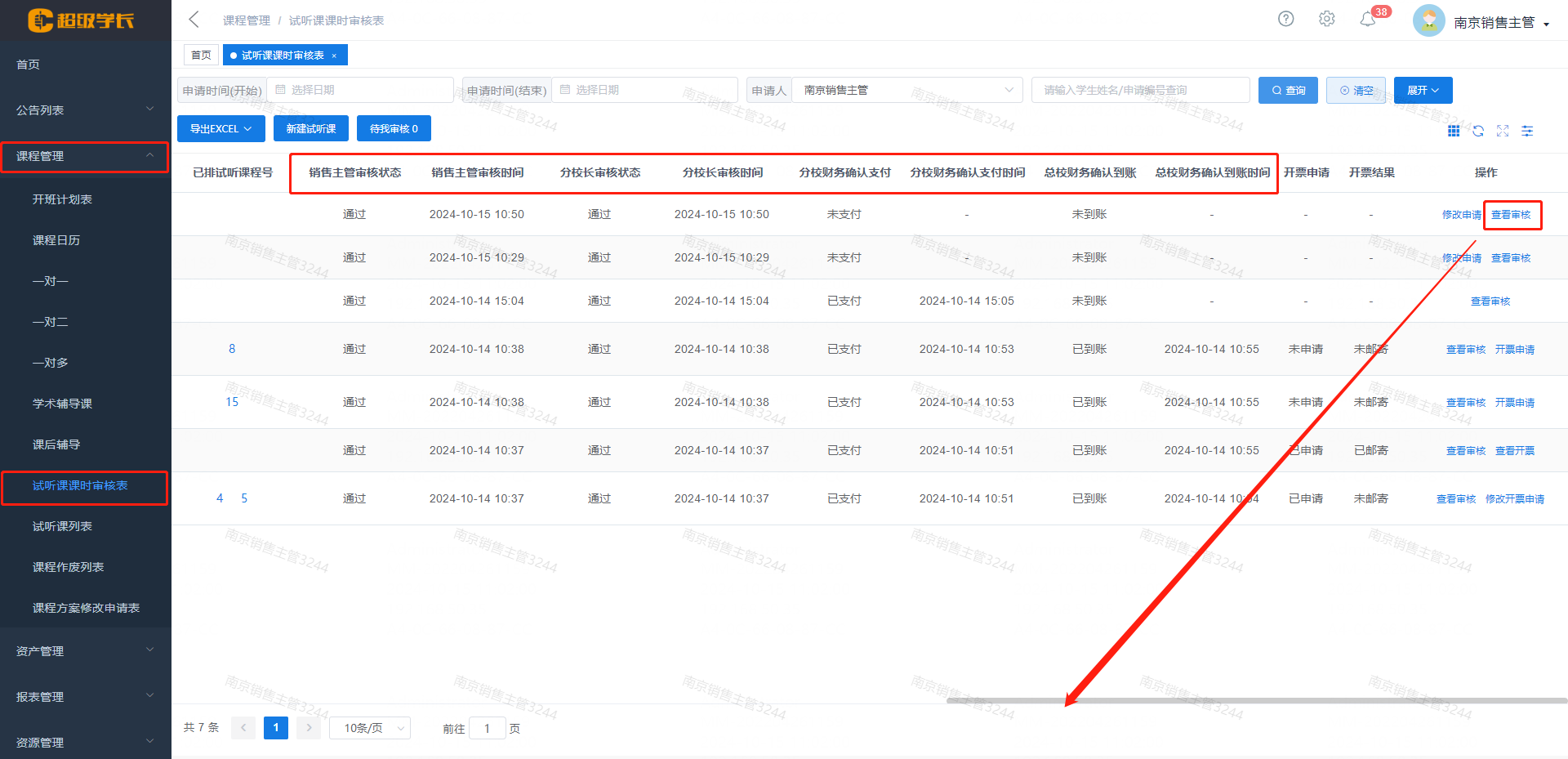Expand the 导出EXCEL dropdown button
The height and width of the screenshot is (759, 1568).
pyautogui.click(x=220, y=128)
